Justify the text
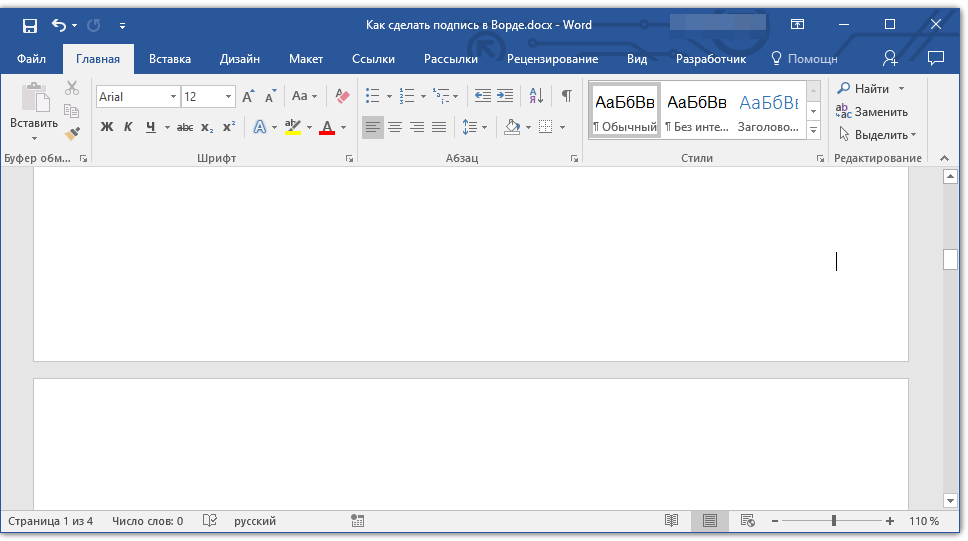Screen dimensions: 968x541 click(x=439, y=127)
